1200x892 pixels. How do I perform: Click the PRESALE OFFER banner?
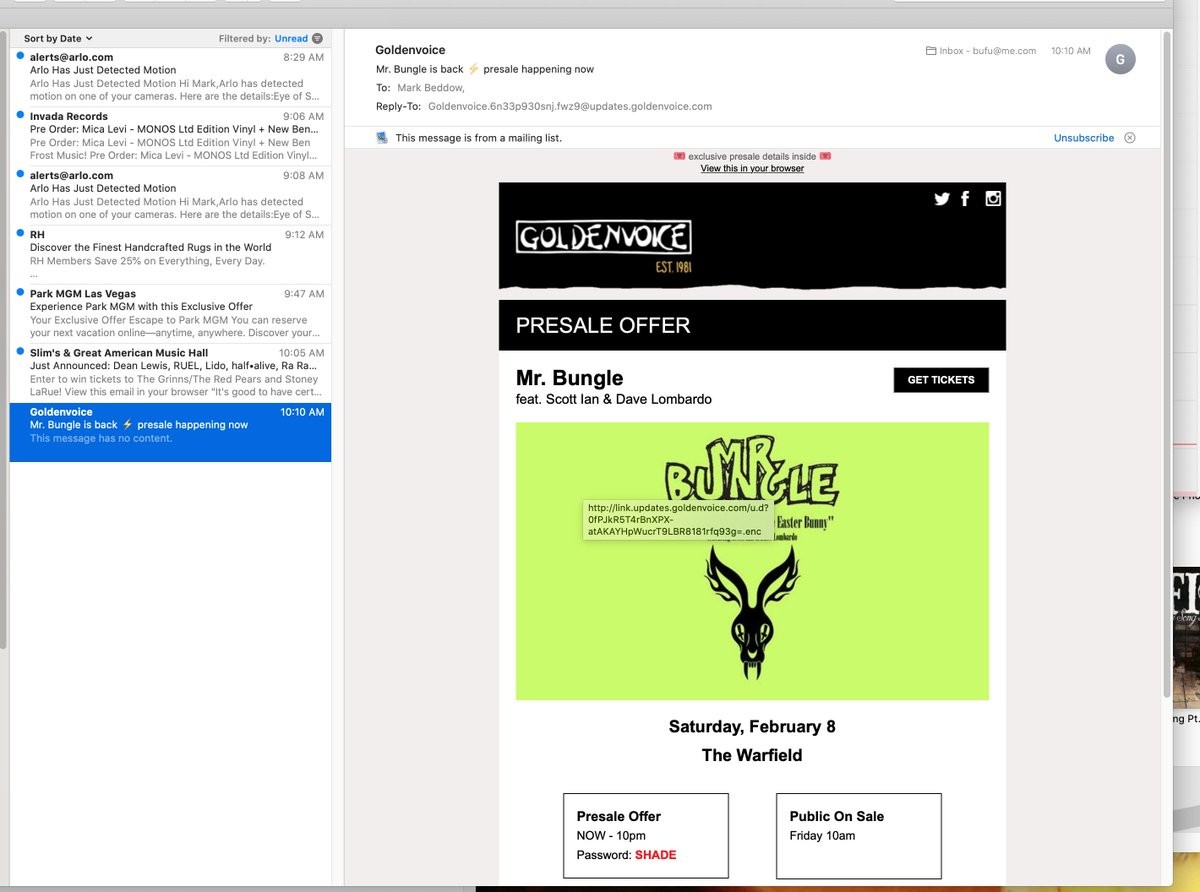point(752,325)
